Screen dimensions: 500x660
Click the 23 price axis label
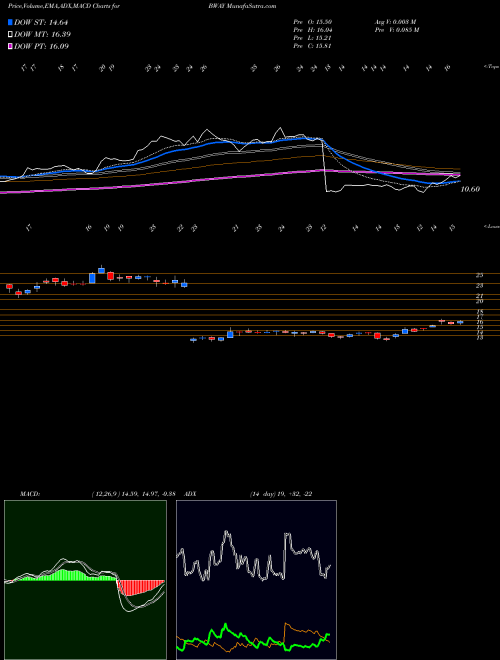click(479, 285)
